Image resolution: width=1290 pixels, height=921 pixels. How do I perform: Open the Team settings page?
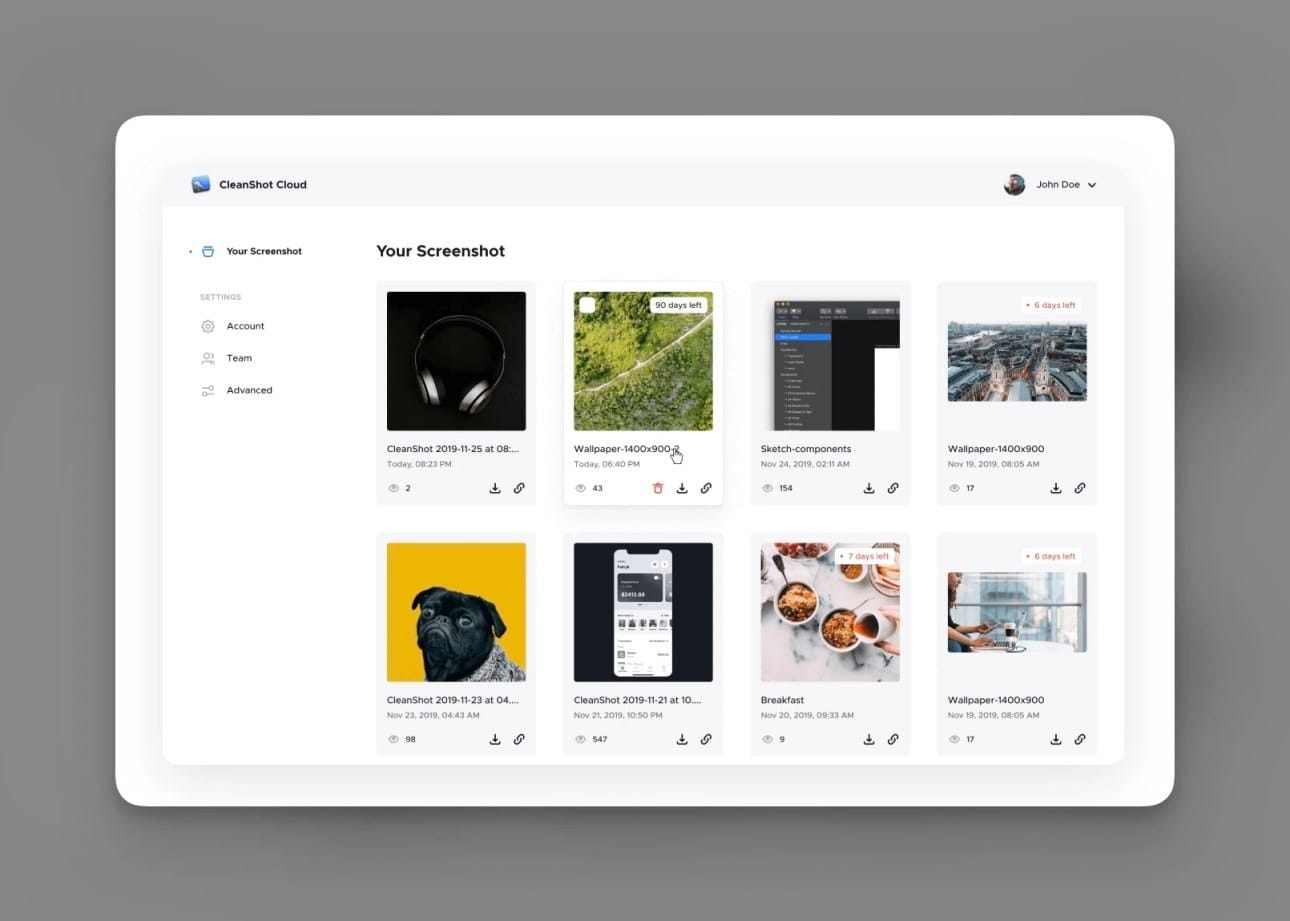239,358
